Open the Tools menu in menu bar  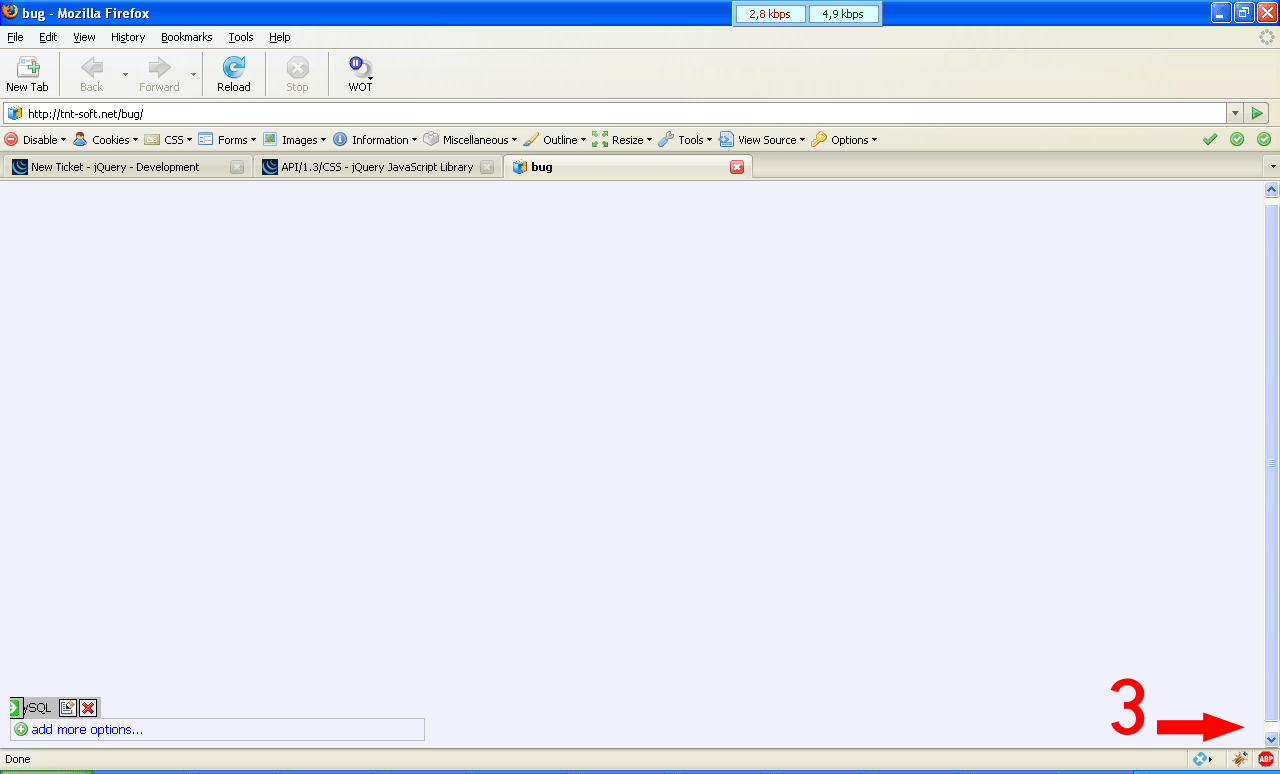[240, 37]
